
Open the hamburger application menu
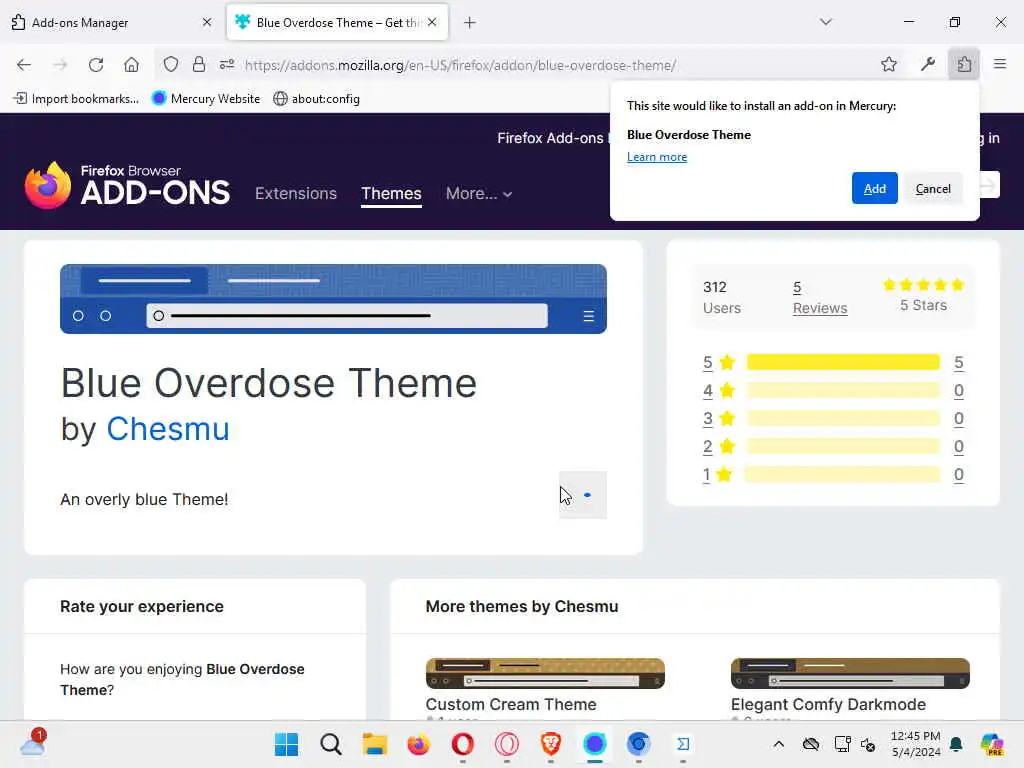[1000, 65]
